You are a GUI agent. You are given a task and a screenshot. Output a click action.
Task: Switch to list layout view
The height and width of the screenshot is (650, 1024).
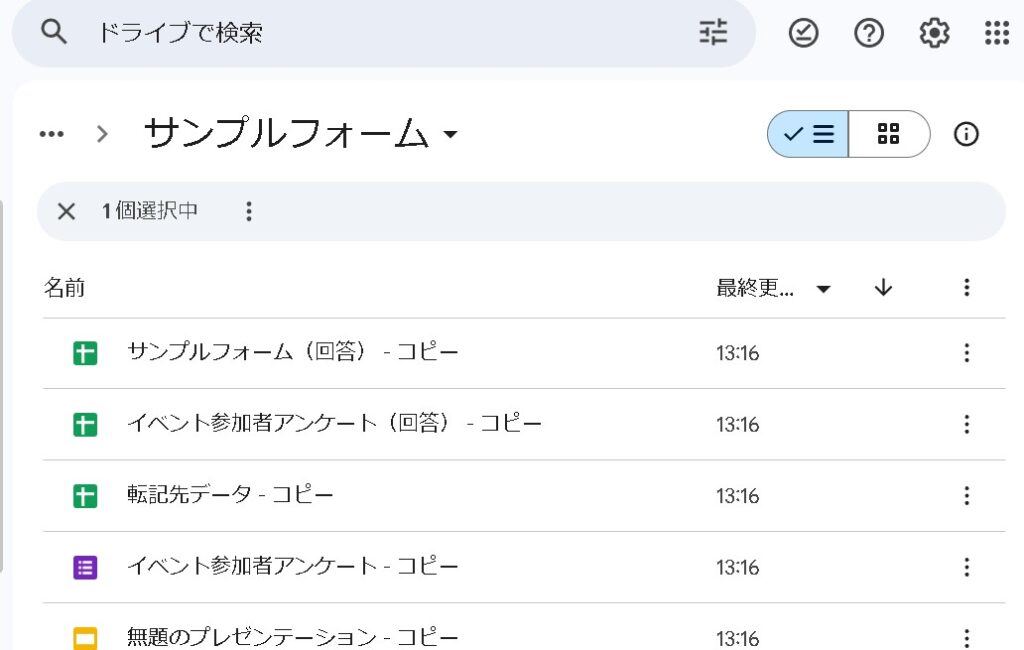(x=808, y=134)
